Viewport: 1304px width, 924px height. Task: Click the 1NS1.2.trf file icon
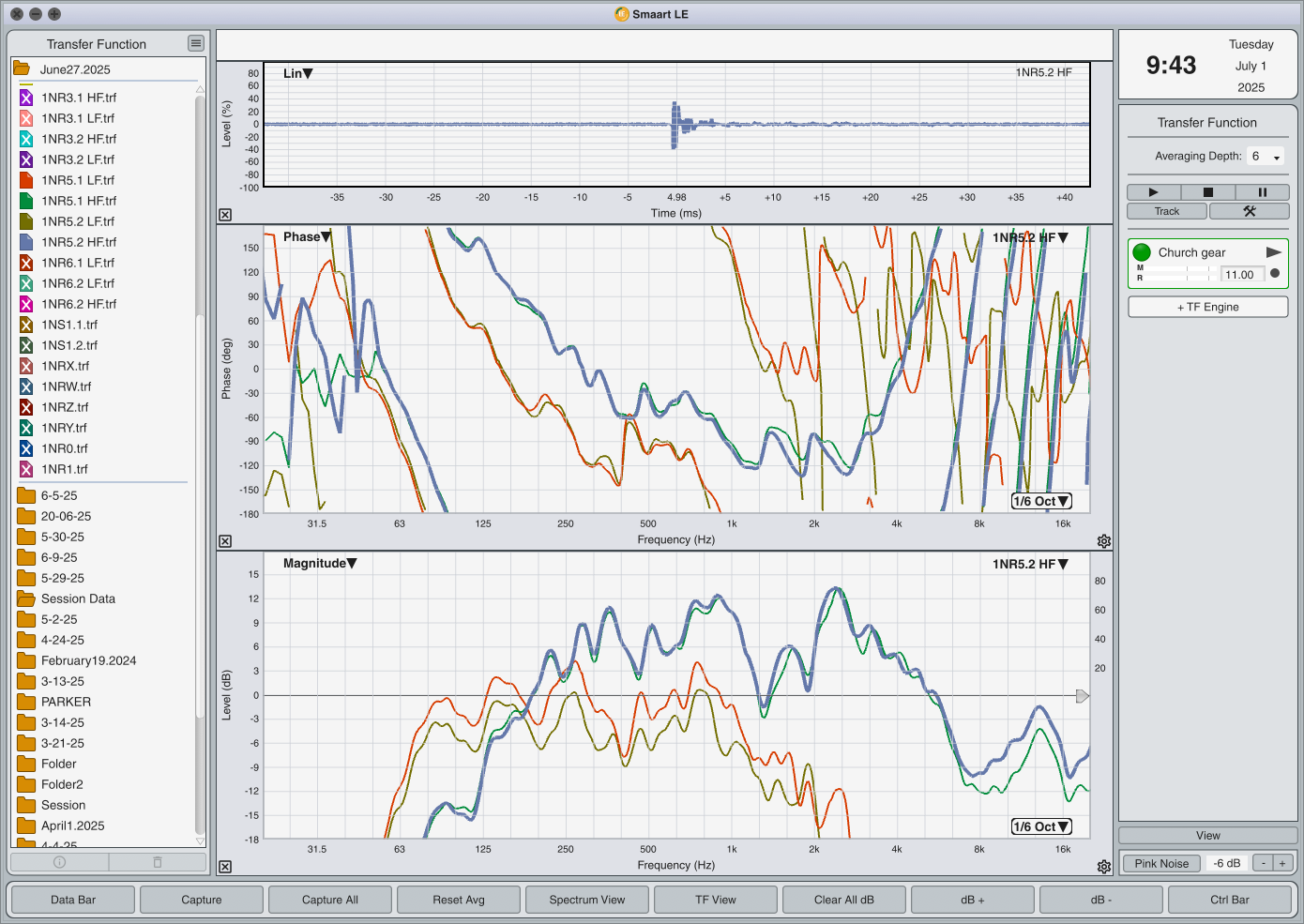click(x=26, y=345)
